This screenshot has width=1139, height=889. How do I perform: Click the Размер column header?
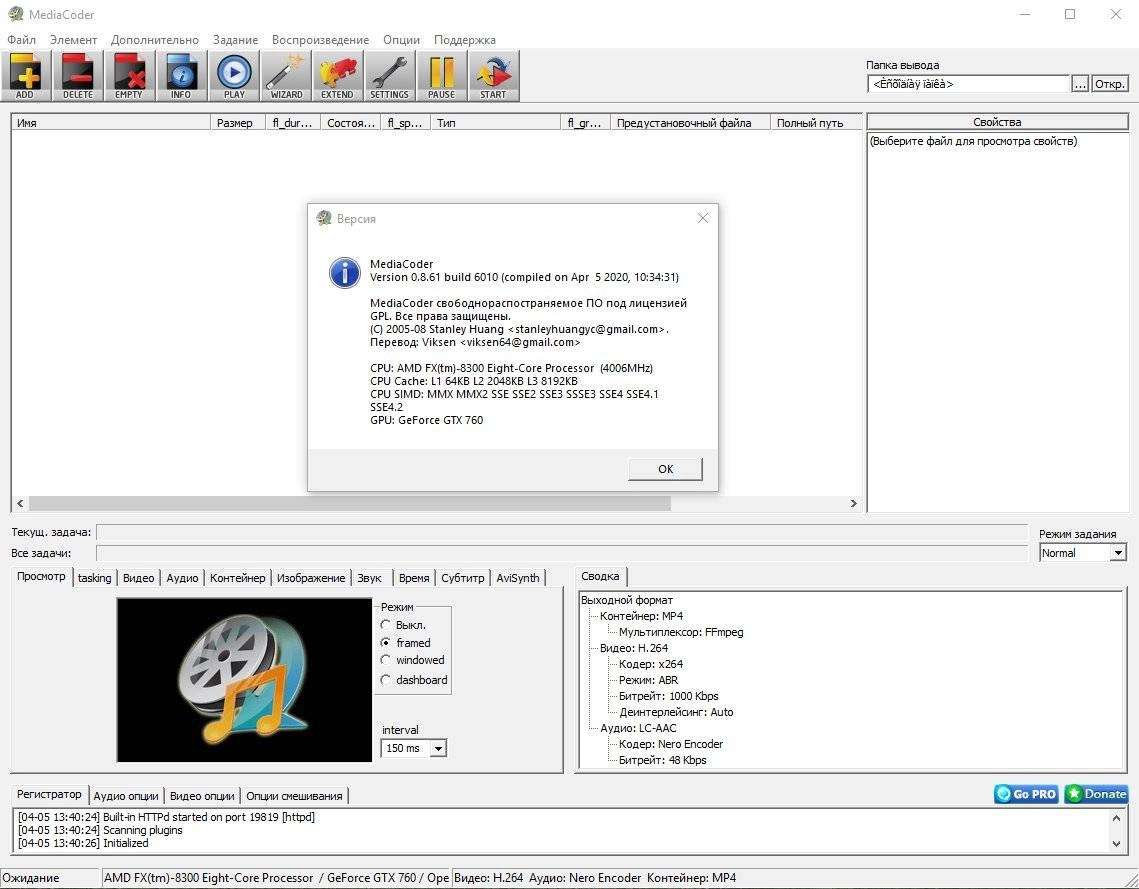click(238, 123)
